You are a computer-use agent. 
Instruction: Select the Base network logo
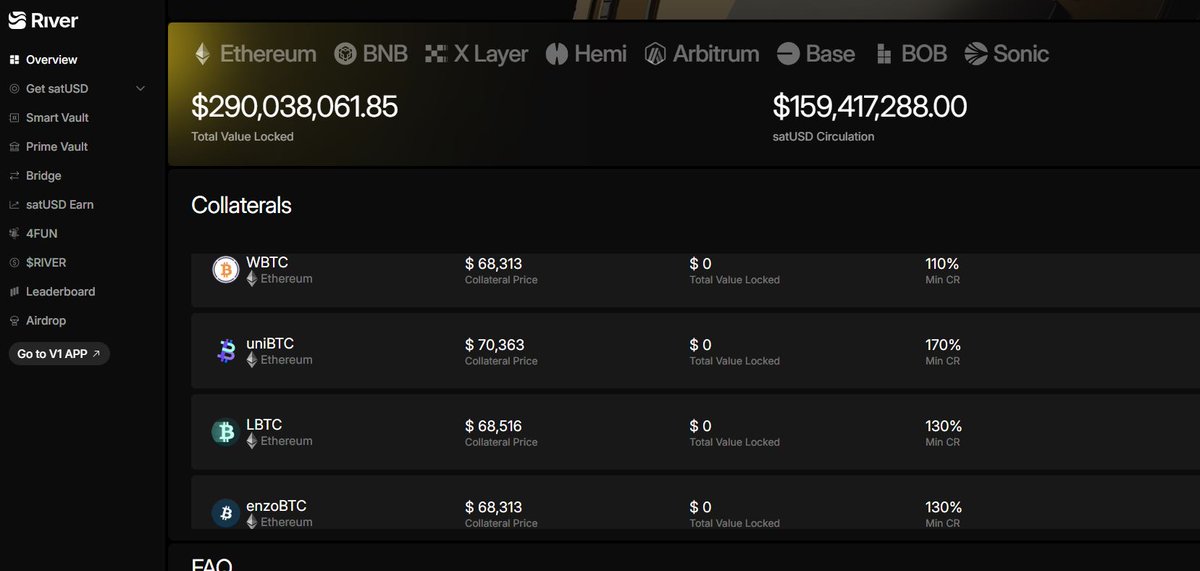pyautogui.click(x=788, y=54)
